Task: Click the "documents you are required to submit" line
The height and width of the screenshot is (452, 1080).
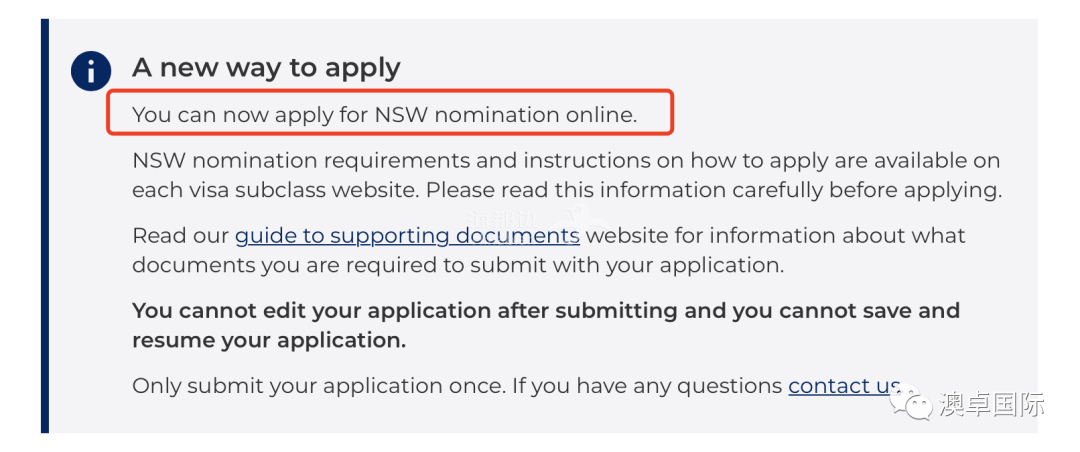Action: pyautogui.click(x=458, y=265)
